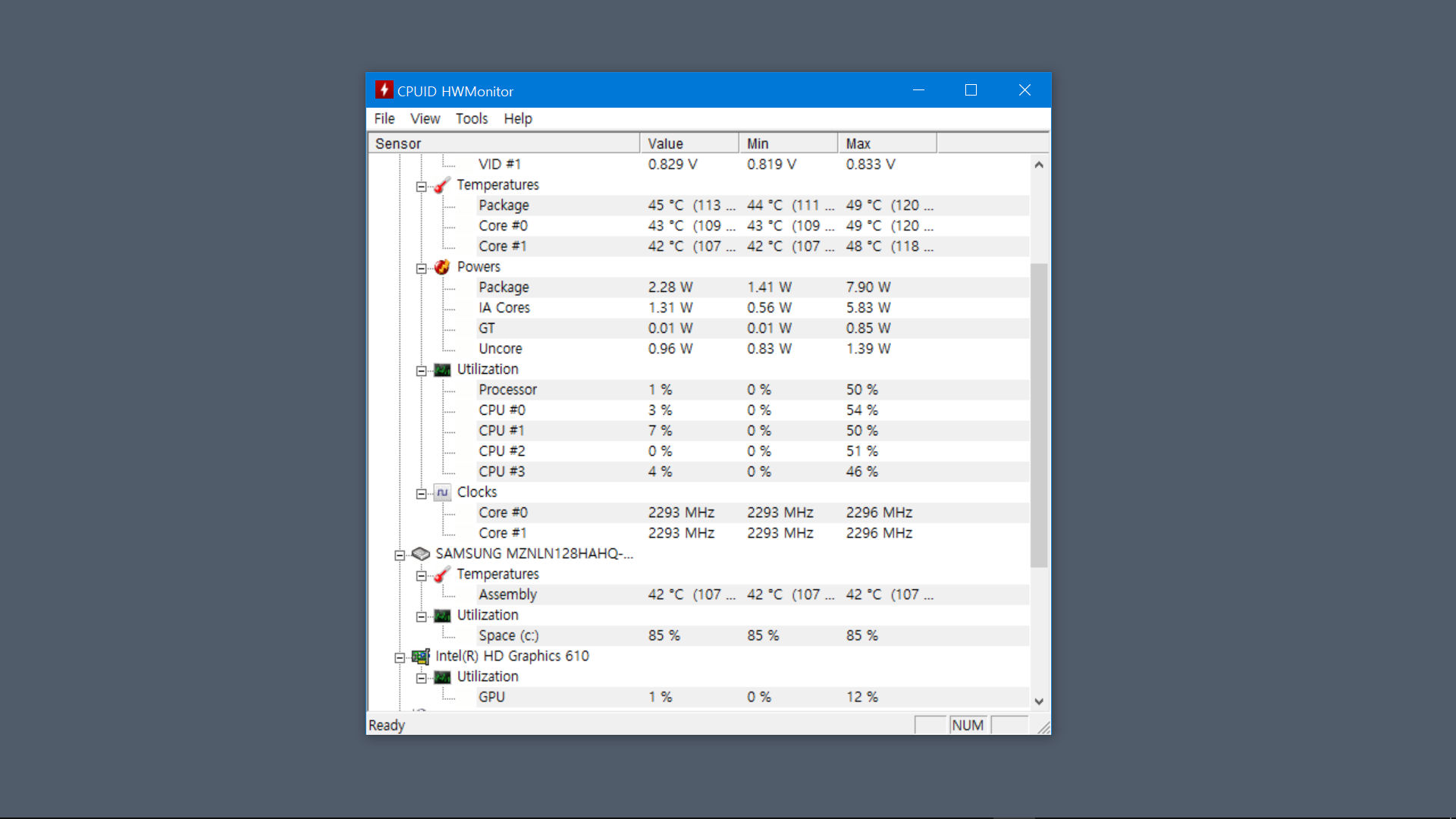
Task: Collapse the CPU Temperatures group
Action: click(x=421, y=187)
